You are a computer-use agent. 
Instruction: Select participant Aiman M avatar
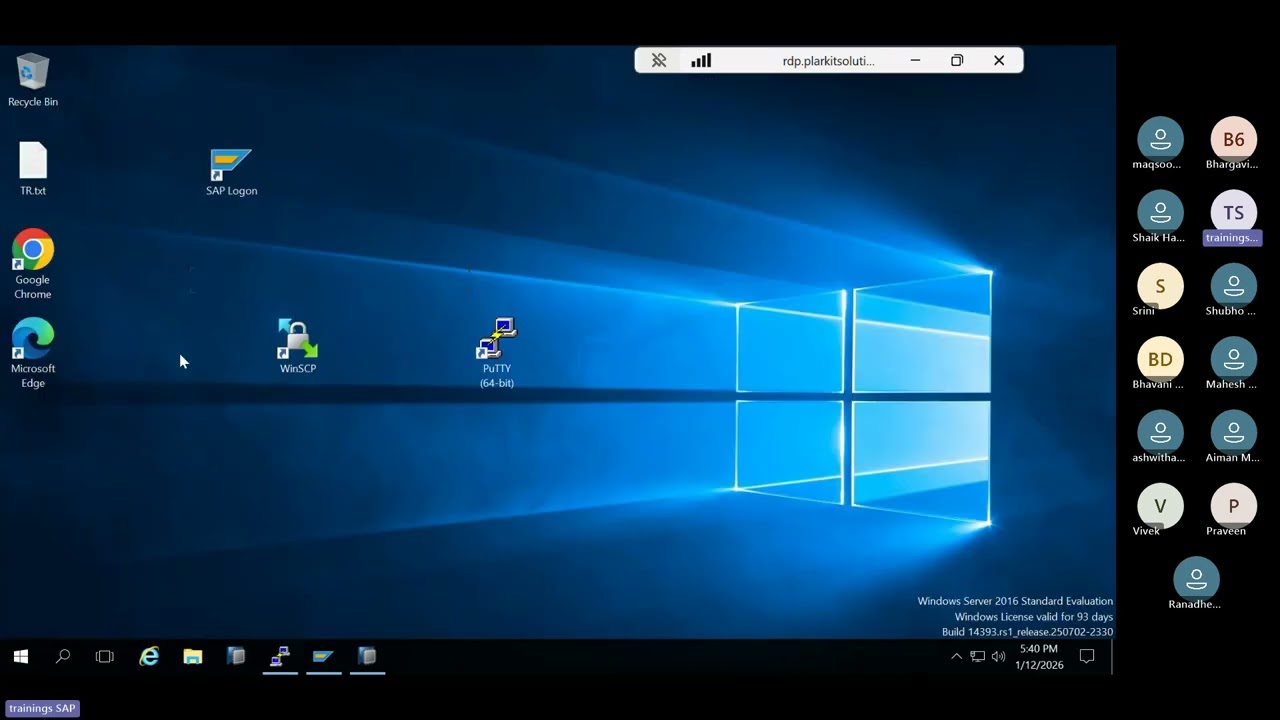pos(1233,433)
